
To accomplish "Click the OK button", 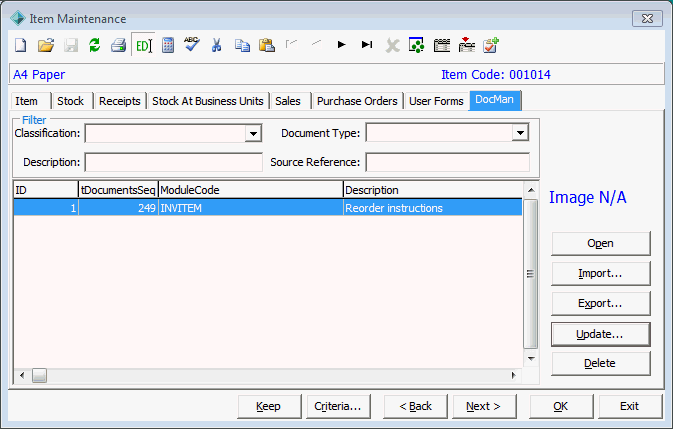I will (x=561, y=406).
